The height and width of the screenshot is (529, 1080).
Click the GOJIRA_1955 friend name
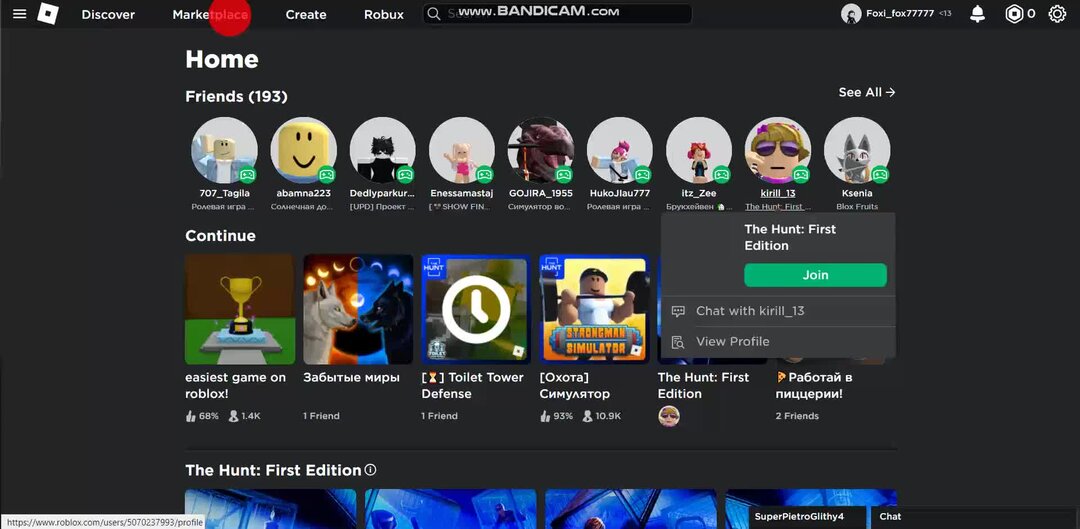[541, 194]
